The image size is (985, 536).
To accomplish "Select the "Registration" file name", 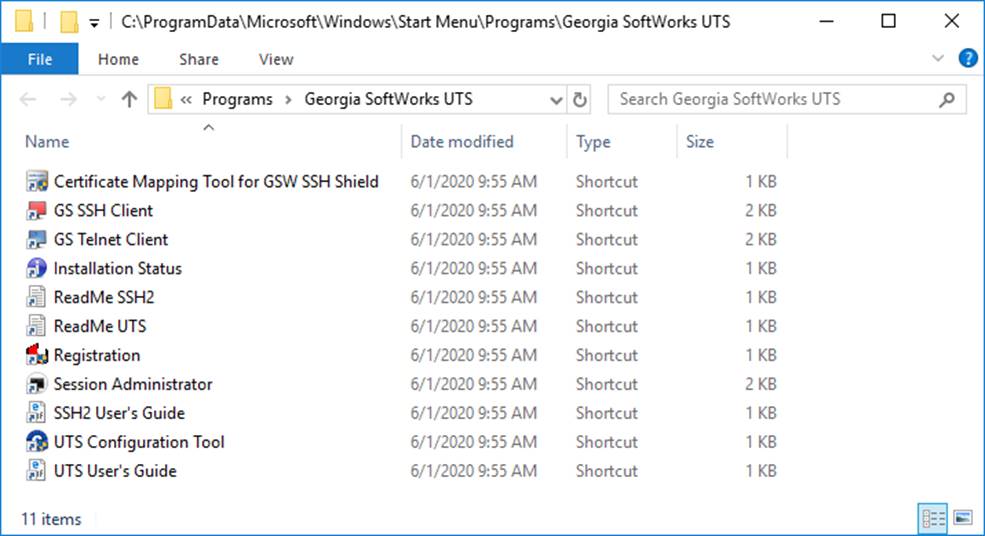I will pyautogui.click(x=97, y=355).
